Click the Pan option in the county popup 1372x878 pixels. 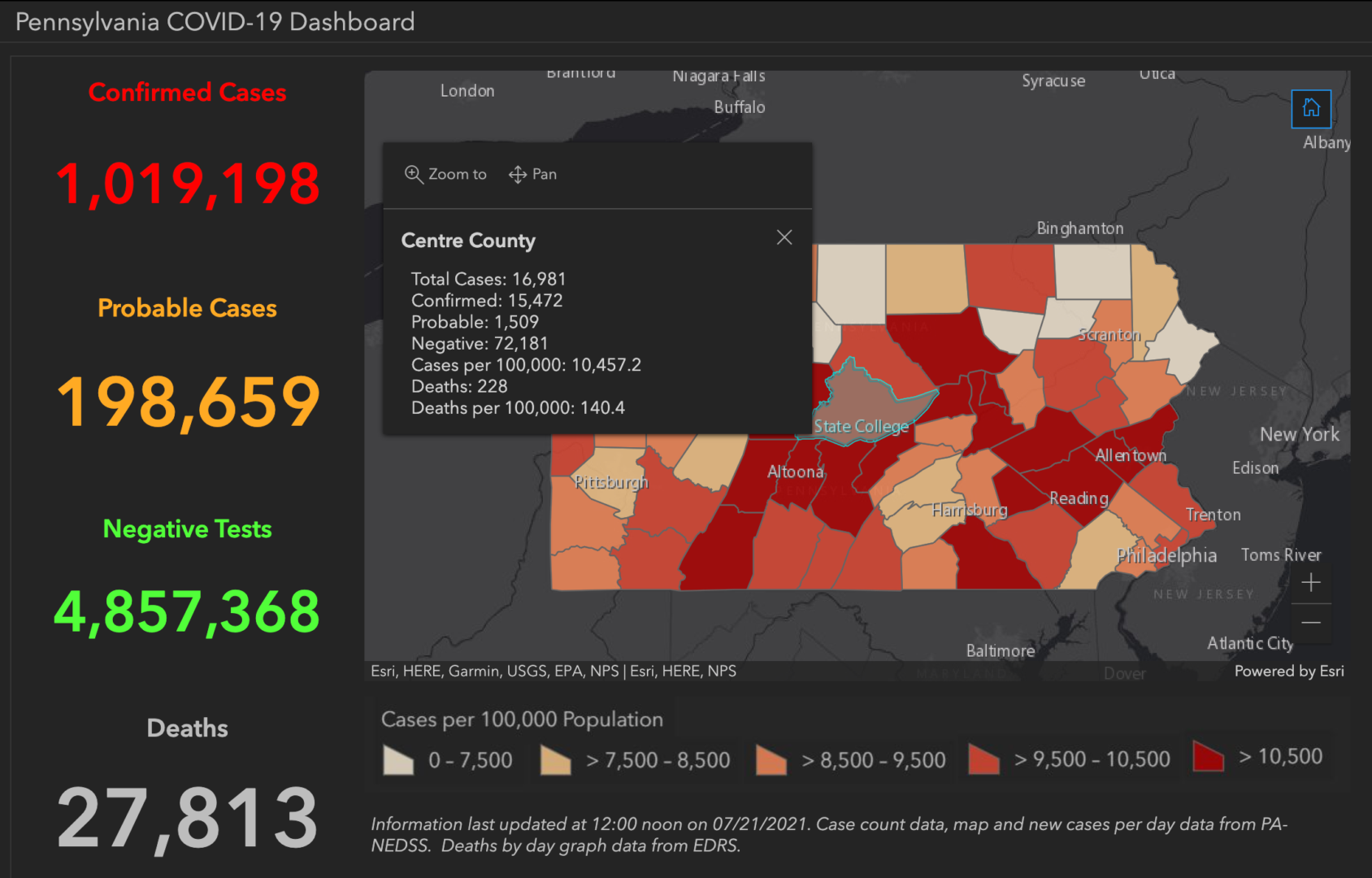click(x=544, y=173)
